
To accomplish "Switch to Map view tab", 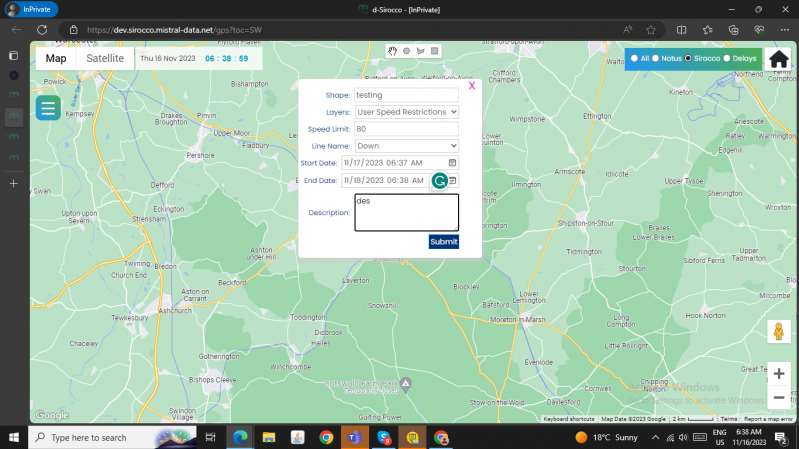I will [56, 59].
